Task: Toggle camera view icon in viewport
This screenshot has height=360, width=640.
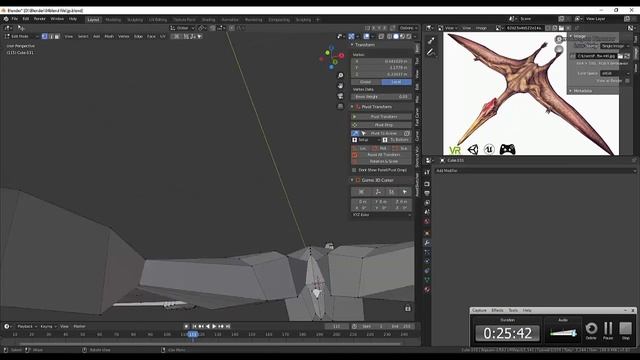Action: 340,96
